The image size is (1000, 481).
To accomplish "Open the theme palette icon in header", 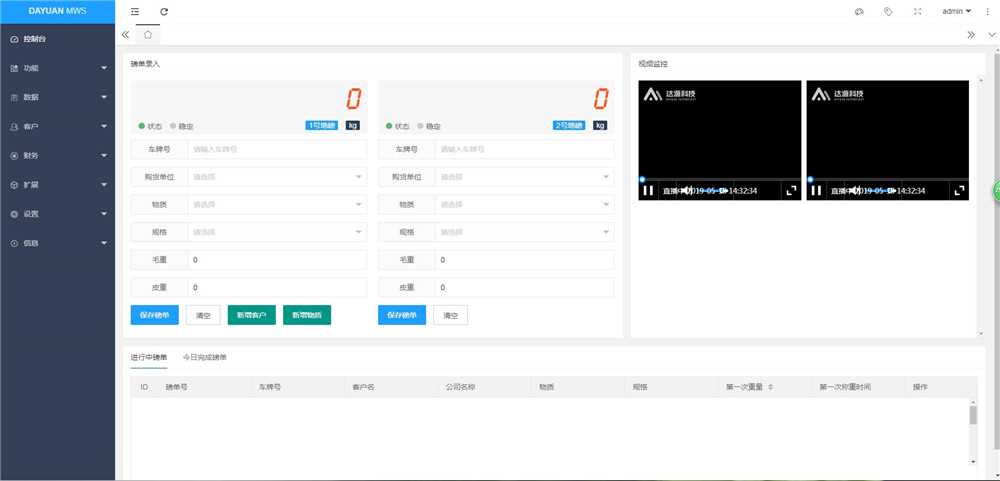I will [859, 12].
